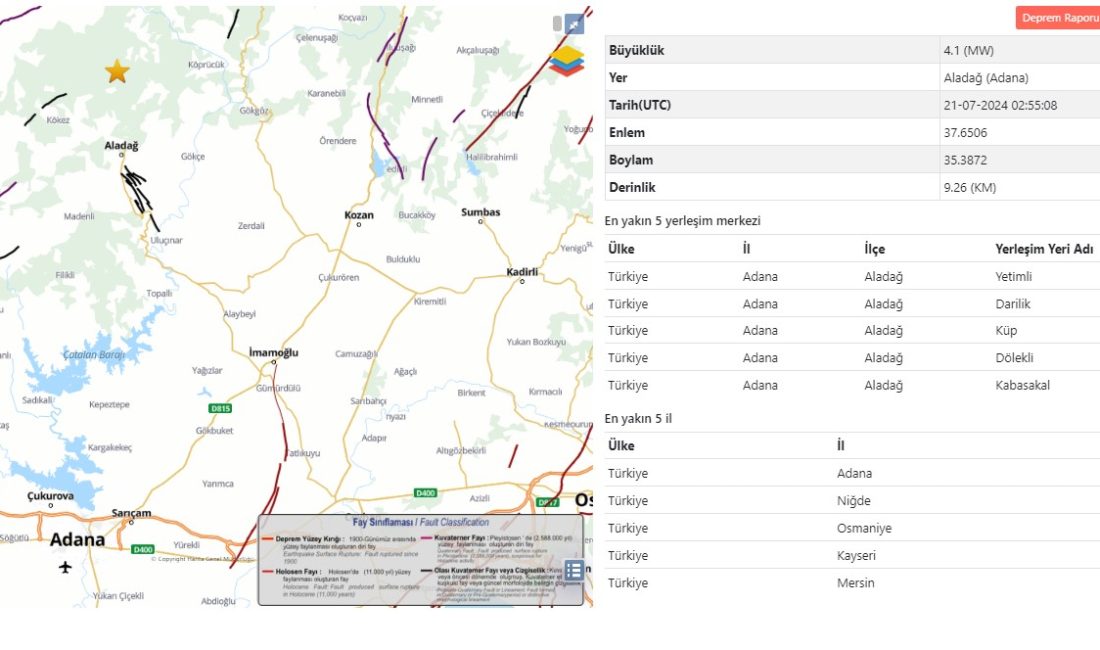Click the 'En yakın 5 yerleşim merkezi' heading
This screenshot has width=1100, height=650.
682,221
